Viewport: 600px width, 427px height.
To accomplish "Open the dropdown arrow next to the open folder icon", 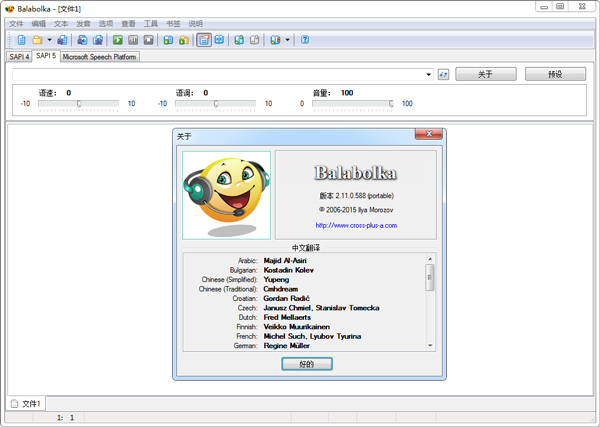I will (x=49, y=40).
